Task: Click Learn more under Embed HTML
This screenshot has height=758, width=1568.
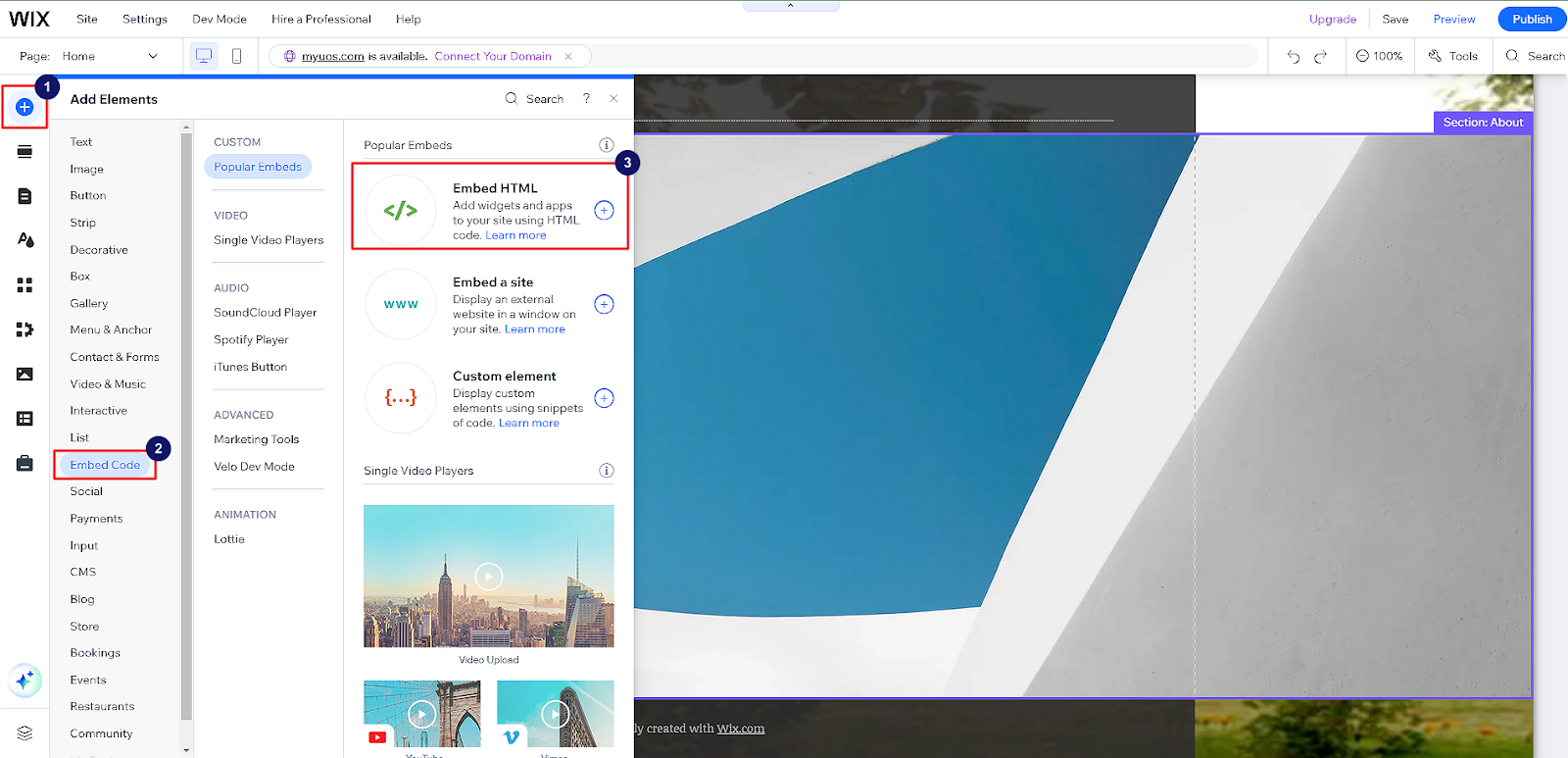Action: tap(515, 235)
